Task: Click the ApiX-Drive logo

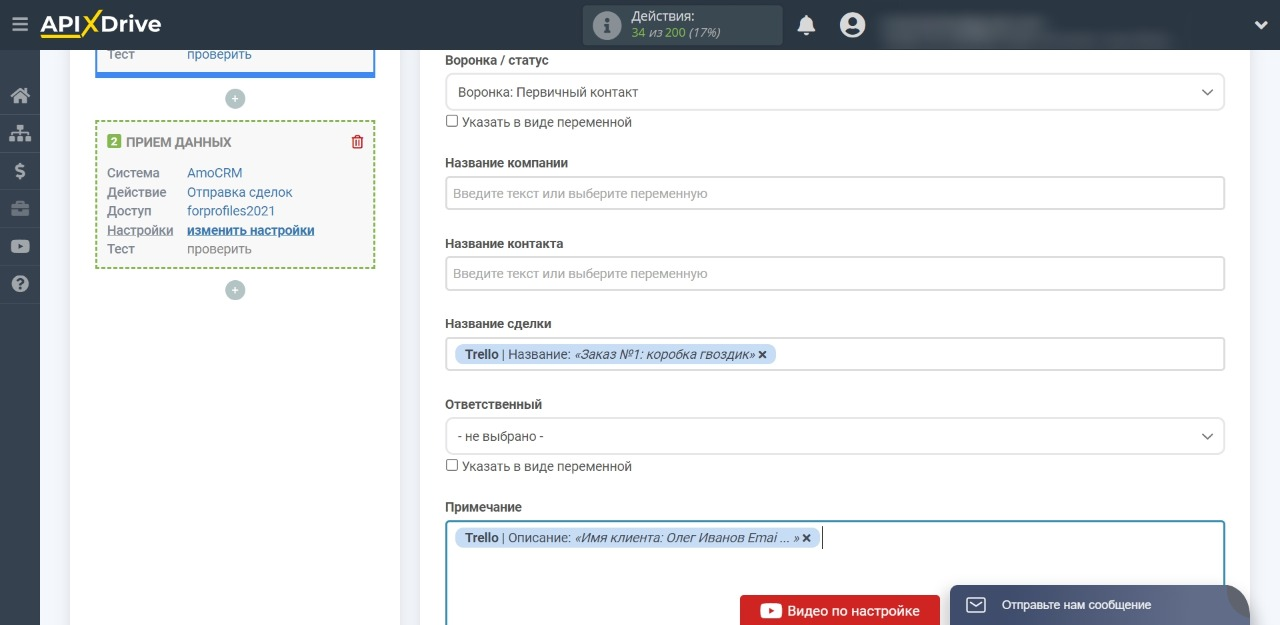Action: click(100, 25)
